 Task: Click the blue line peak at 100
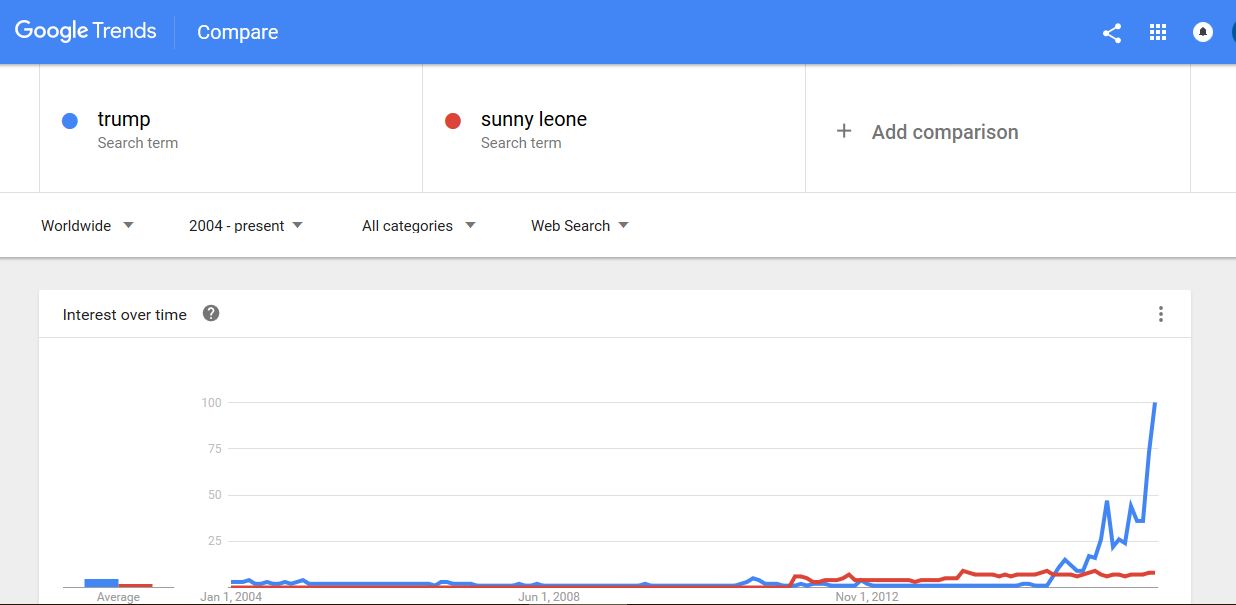click(x=1155, y=403)
